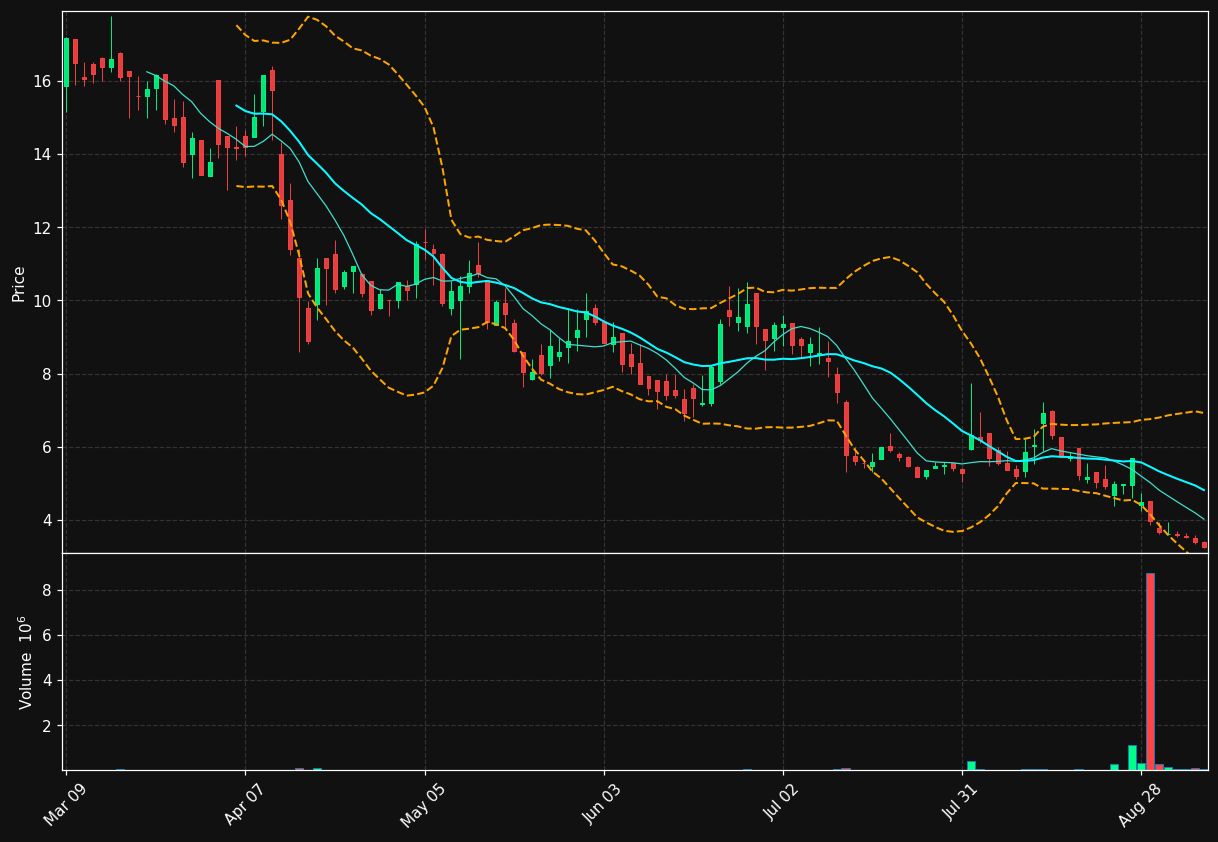This screenshot has height=842, width=1218.
Task: Click the Aug 28 date label
Action: 1141,806
